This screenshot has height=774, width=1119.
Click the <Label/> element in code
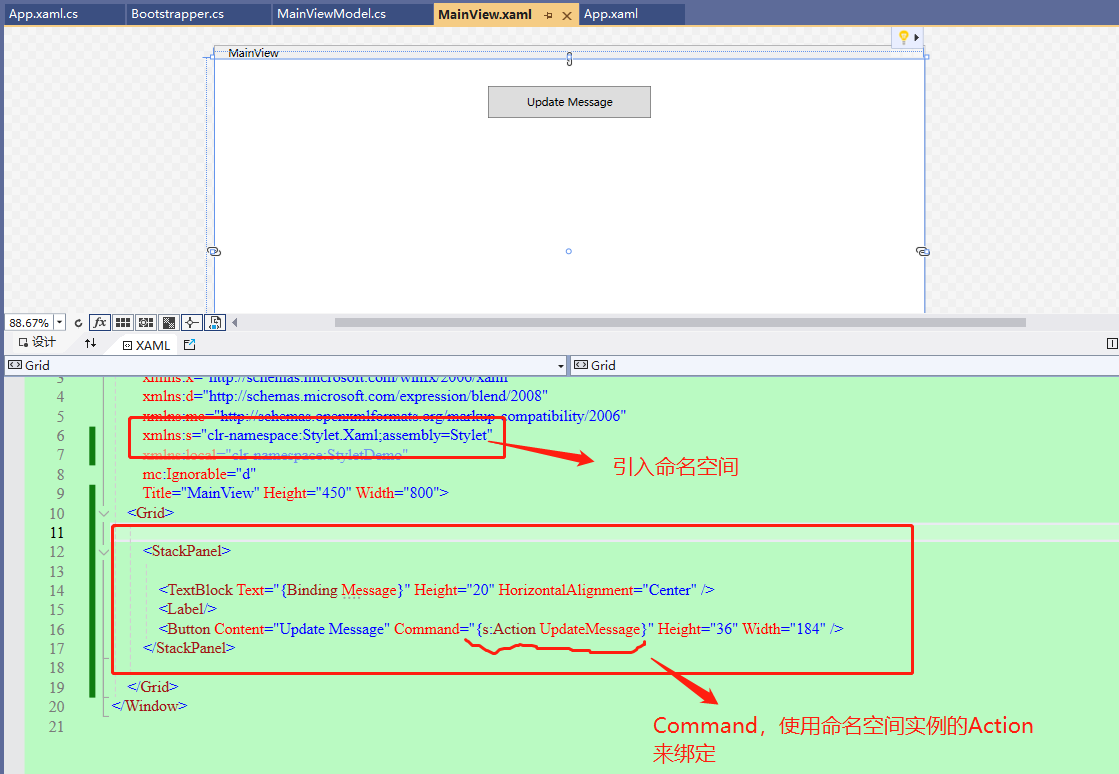188,609
